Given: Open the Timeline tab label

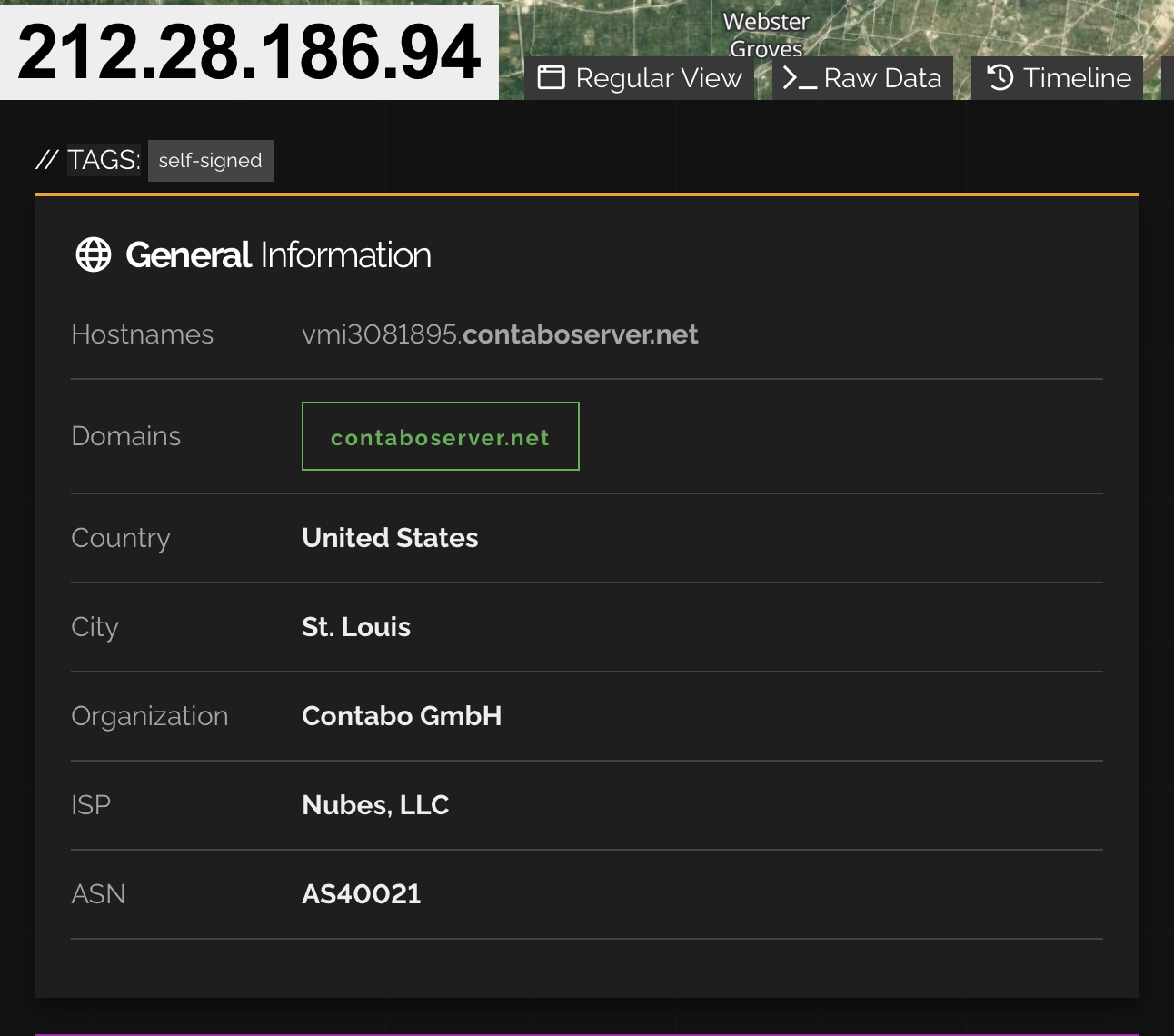Looking at the screenshot, I should click(1077, 78).
